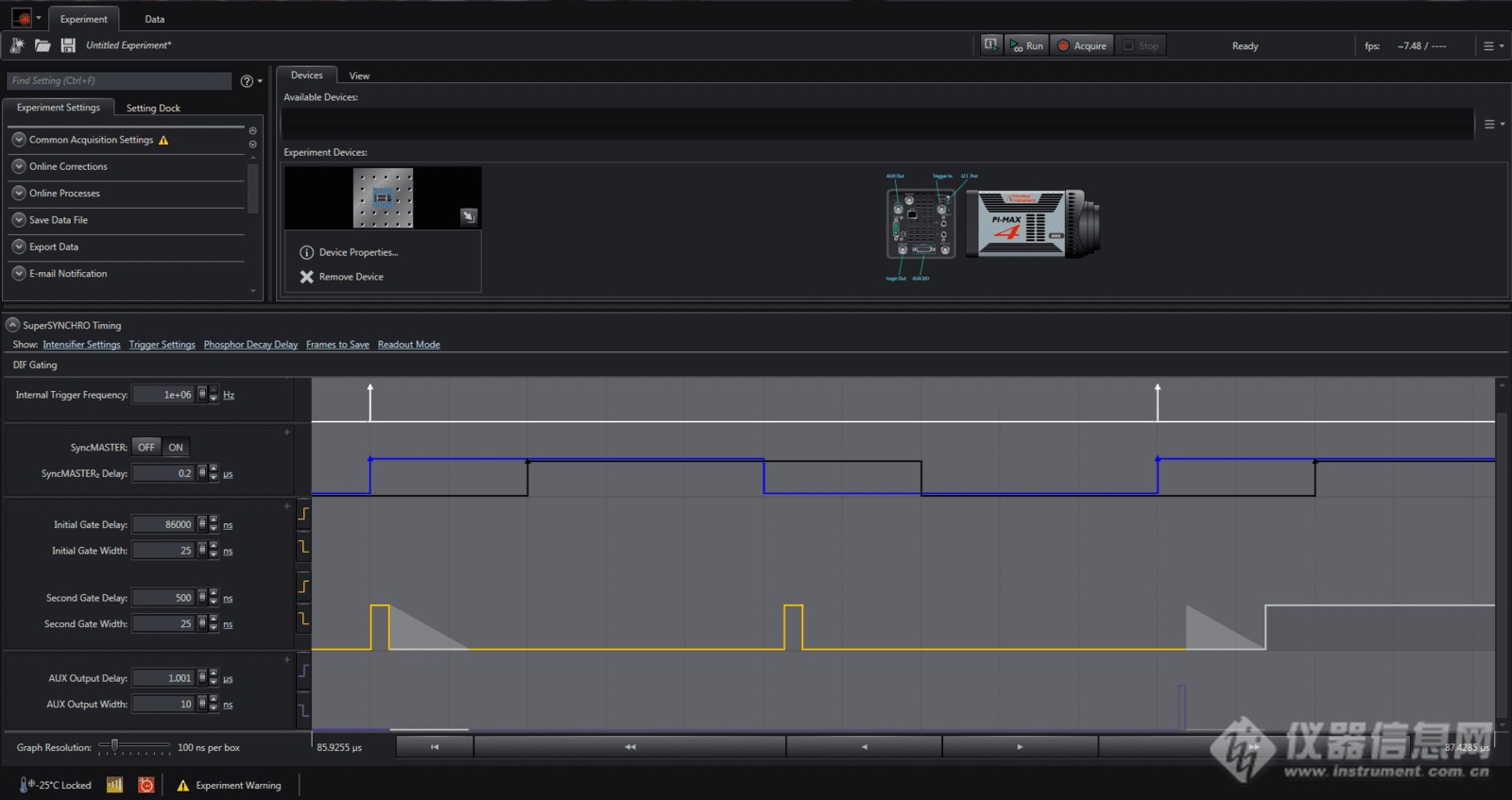Click the Remove Device X icon
This screenshot has height=800, width=1512.
(306, 277)
